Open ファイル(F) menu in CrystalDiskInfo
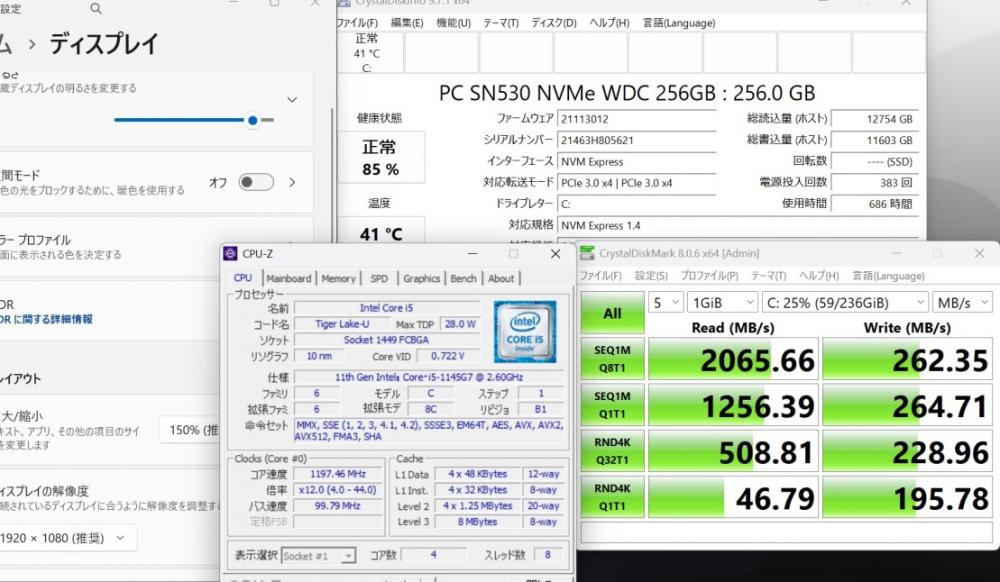Image resolution: width=1000 pixels, height=582 pixels. [357, 23]
